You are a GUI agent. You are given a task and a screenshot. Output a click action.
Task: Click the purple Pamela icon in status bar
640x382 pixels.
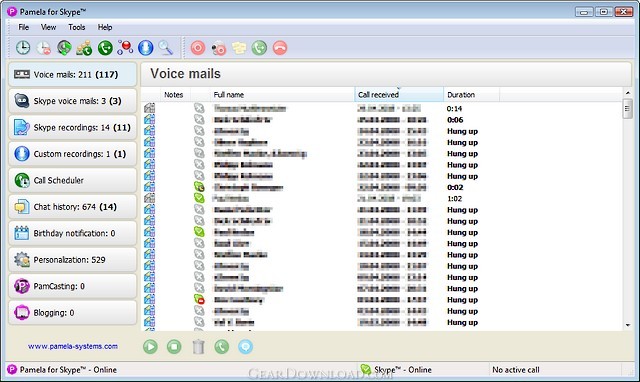pyautogui.click(x=12, y=369)
